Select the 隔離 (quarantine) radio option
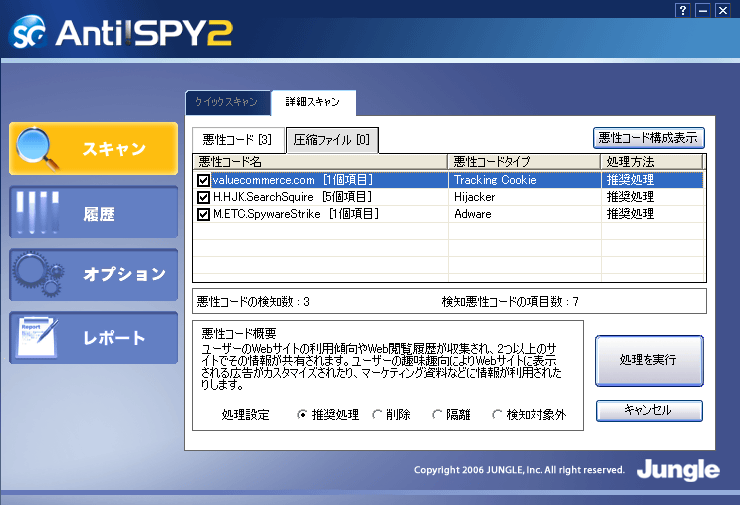Viewport: 740px width, 505px height. coord(437,414)
